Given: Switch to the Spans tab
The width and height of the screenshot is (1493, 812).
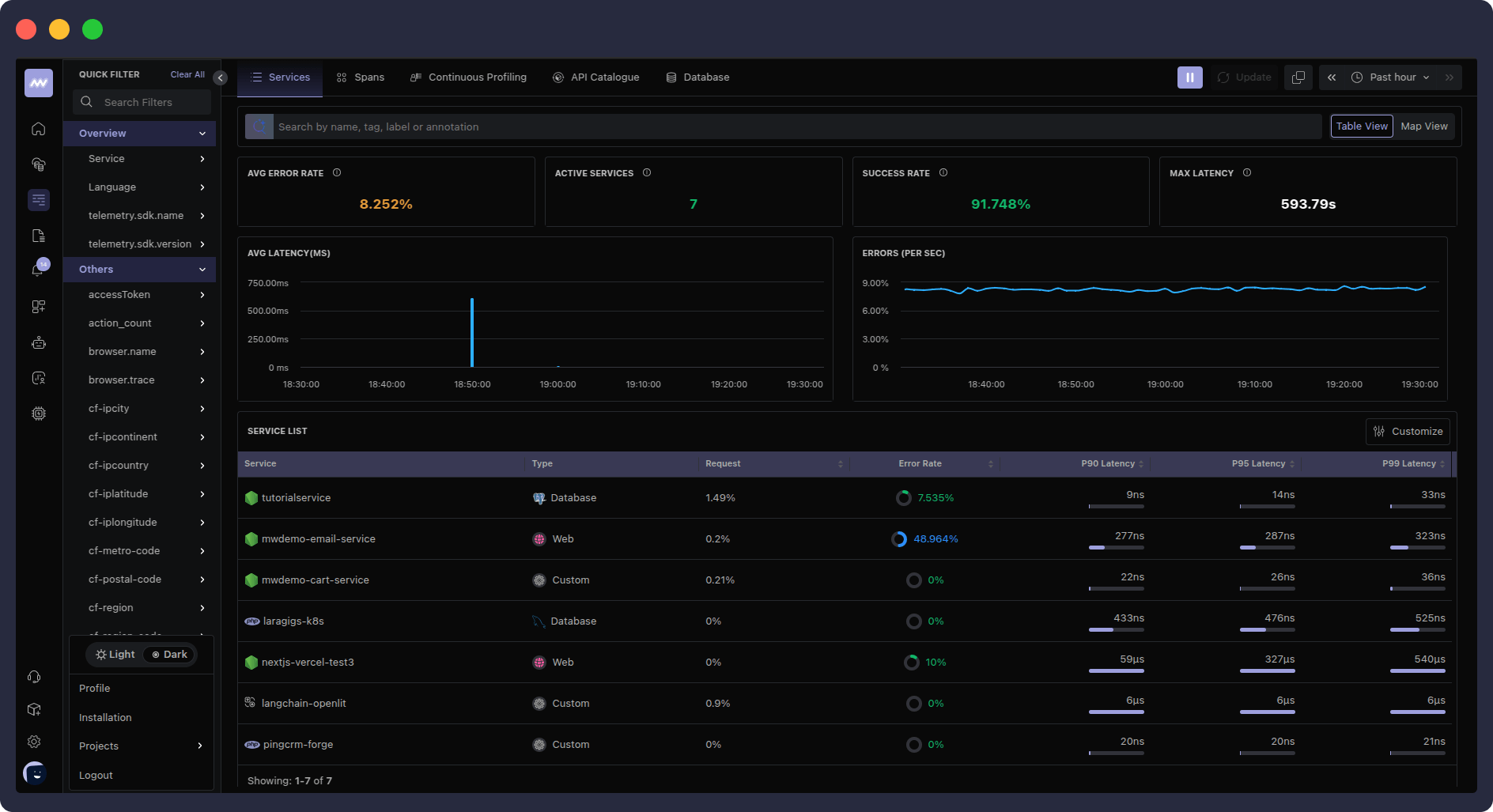Looking at the screenshot, I should click(360, 77).
